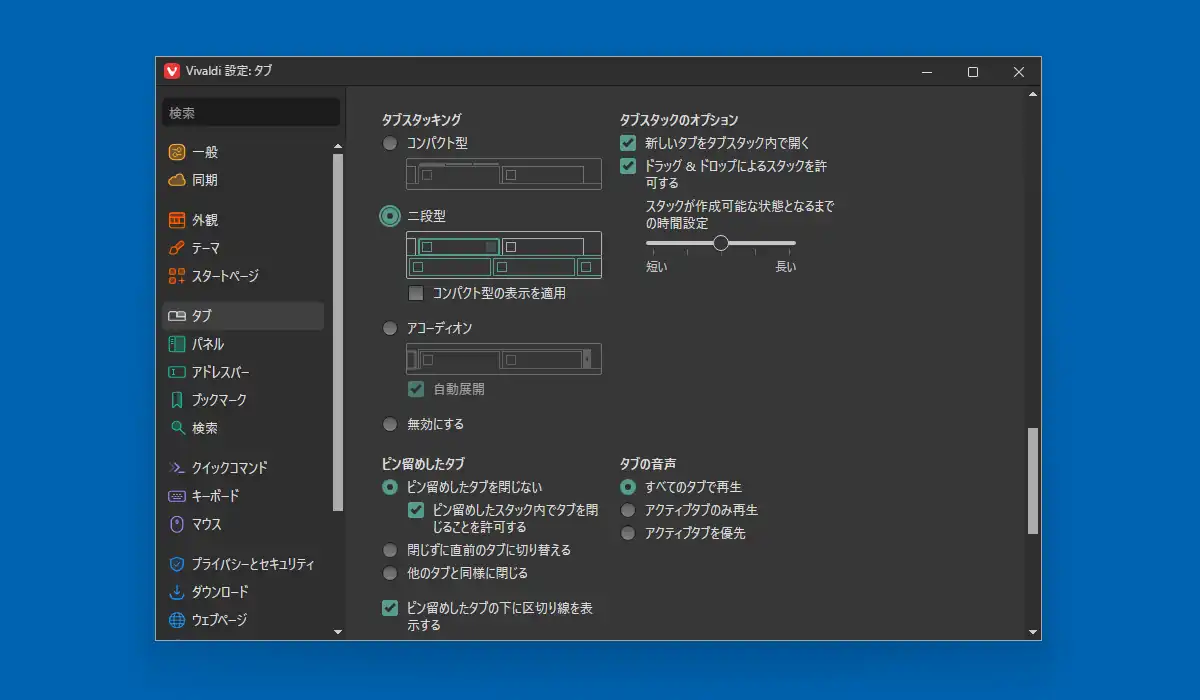Open the ダウンロード icon

pos(177,592)
